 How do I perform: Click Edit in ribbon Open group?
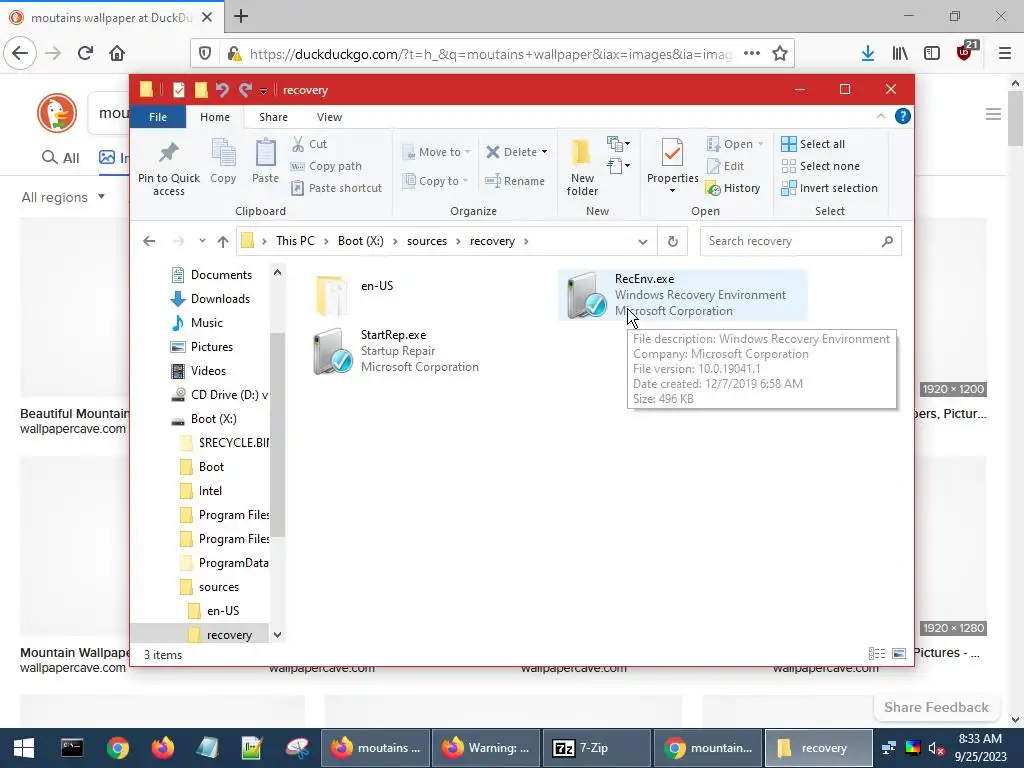[x=726, y=166]
